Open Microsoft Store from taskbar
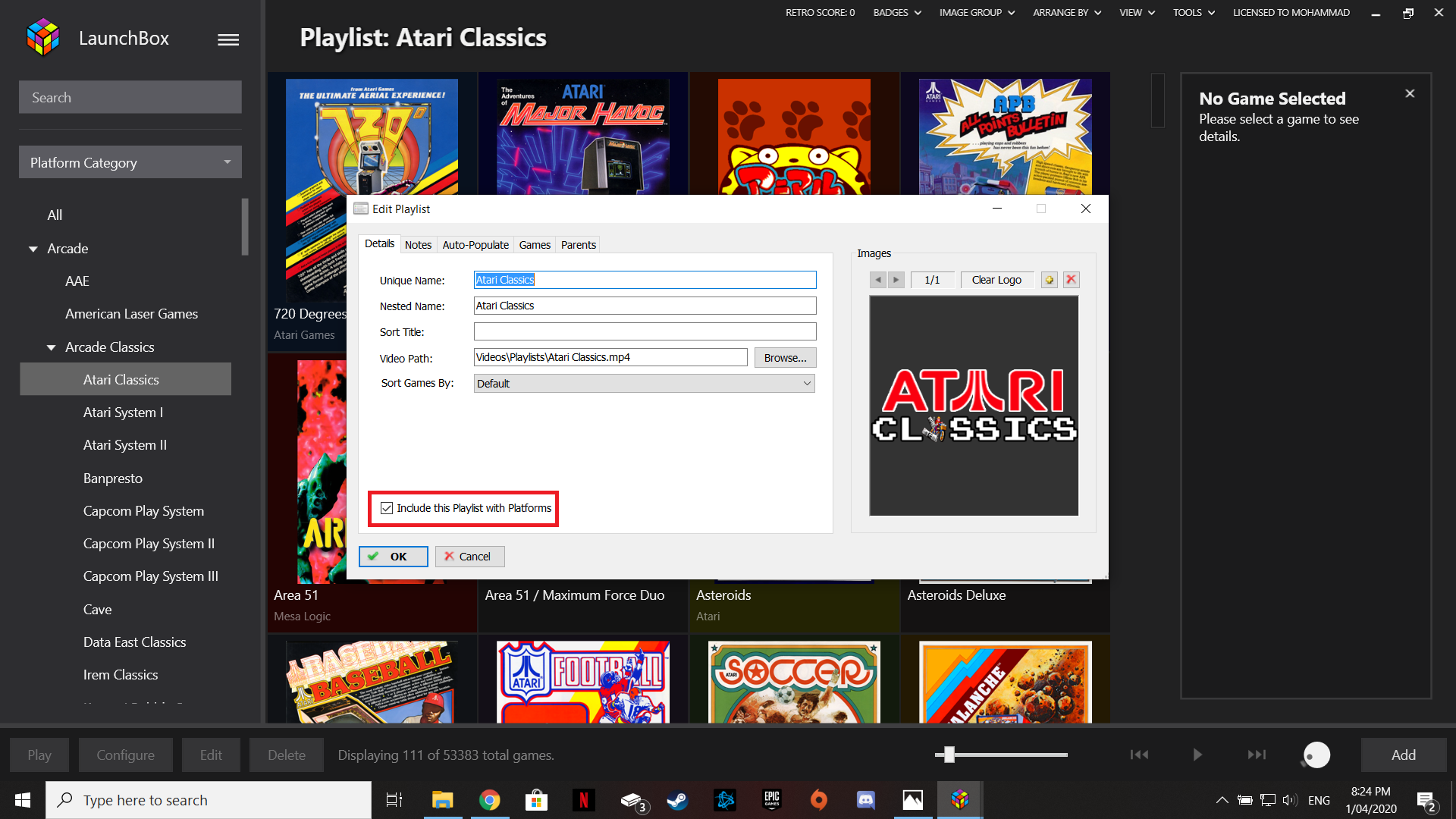The height and width of the screenshot is (819, 1456). pyautogui.click(x=536, y=800)
